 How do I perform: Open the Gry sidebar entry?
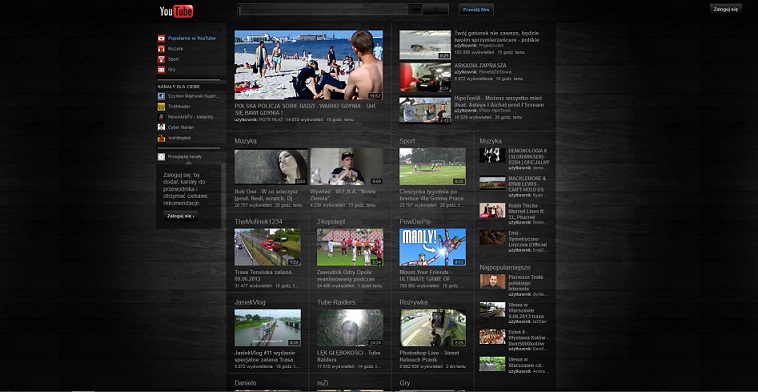[172, 70]
